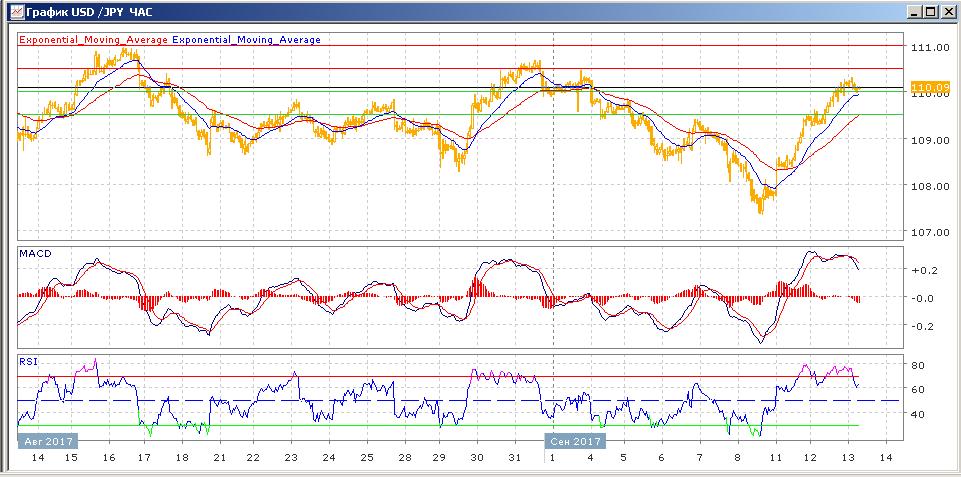Click date label 28 on time axis

pos(404,459)
